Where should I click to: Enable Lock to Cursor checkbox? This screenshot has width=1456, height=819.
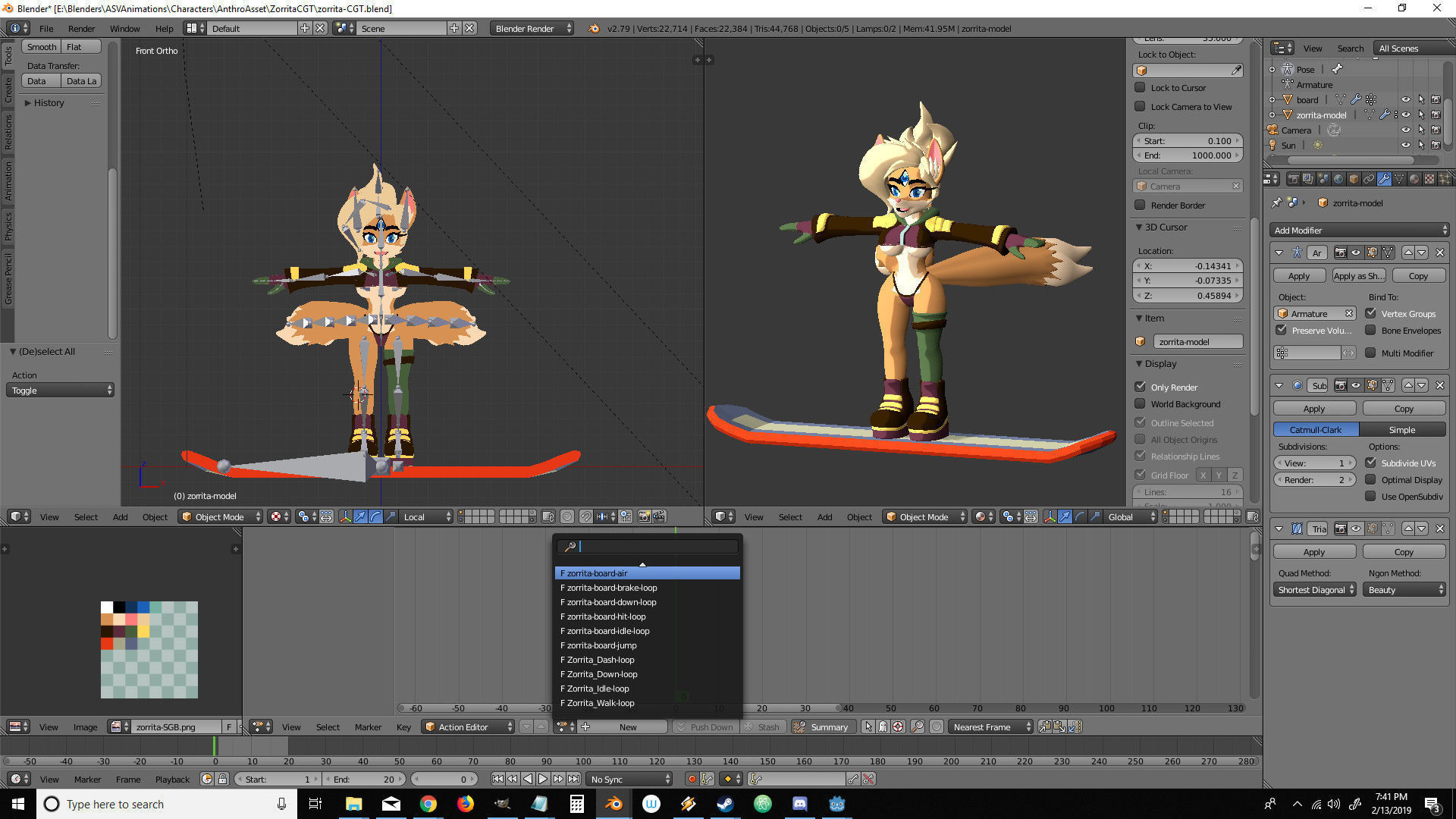[x=1140, y=87]
